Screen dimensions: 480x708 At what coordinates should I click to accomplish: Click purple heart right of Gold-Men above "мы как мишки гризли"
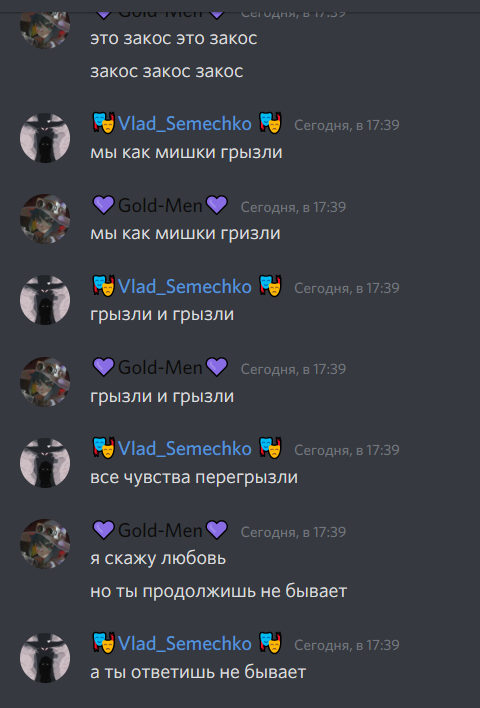tap(217, 205)
